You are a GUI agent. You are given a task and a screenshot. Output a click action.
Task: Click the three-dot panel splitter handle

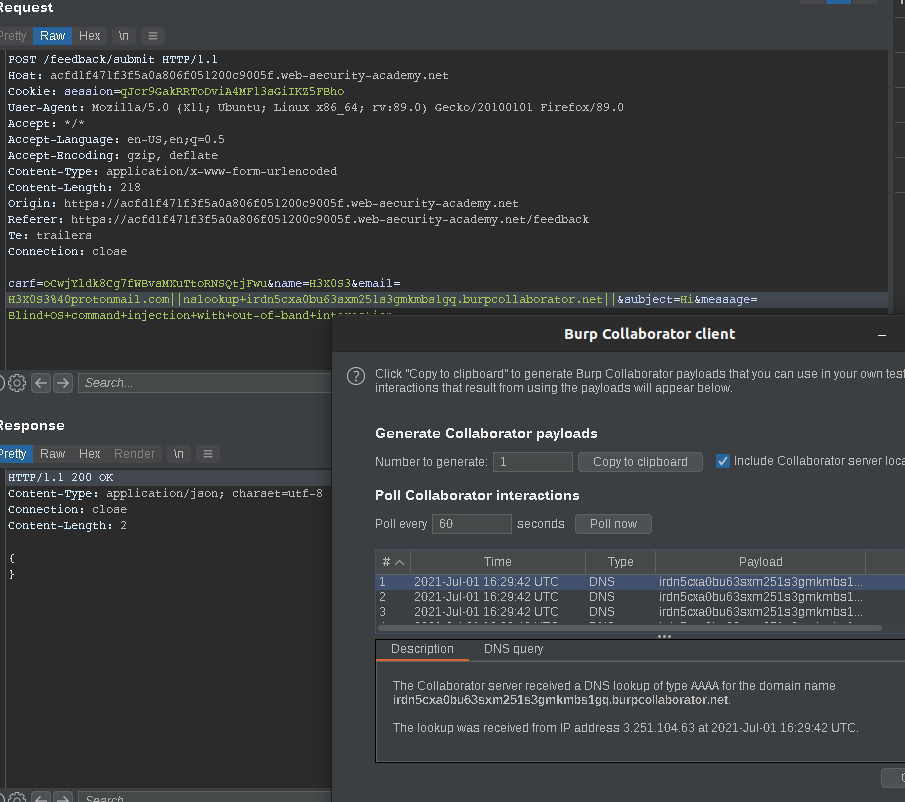pyautogui.click(x=664, y=636)
